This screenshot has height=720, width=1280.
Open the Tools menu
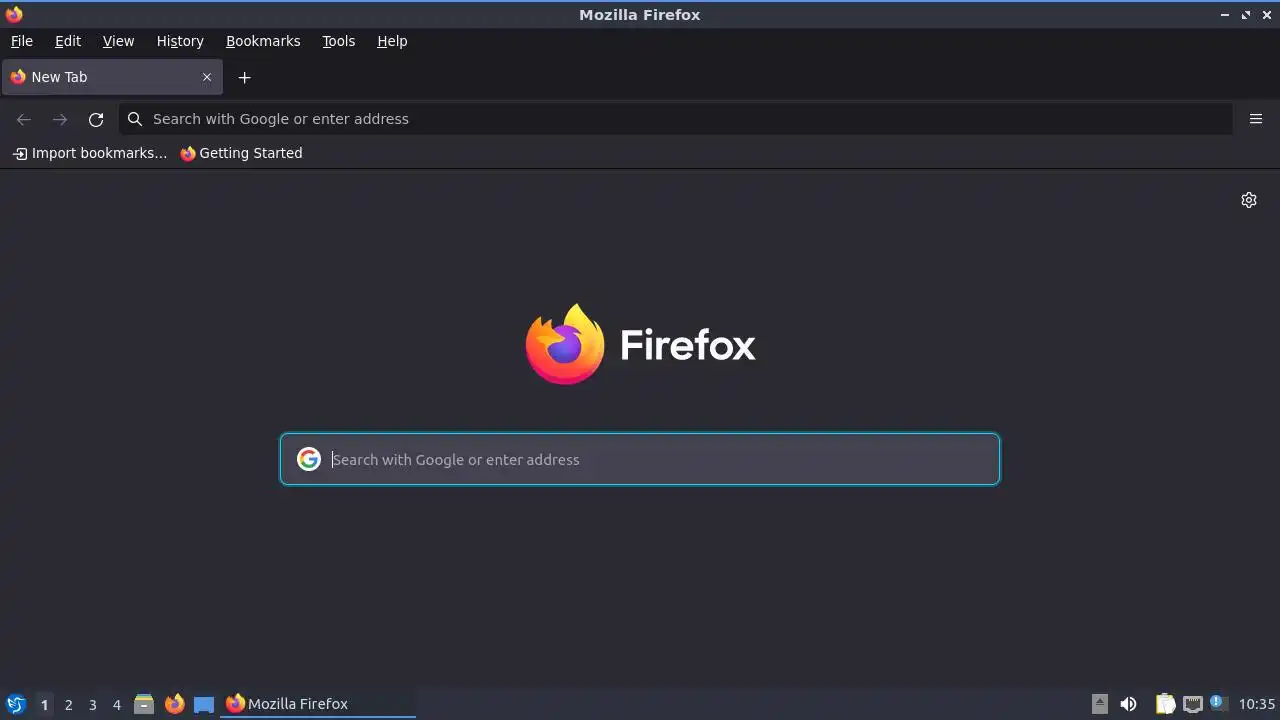tap(338, 41)
